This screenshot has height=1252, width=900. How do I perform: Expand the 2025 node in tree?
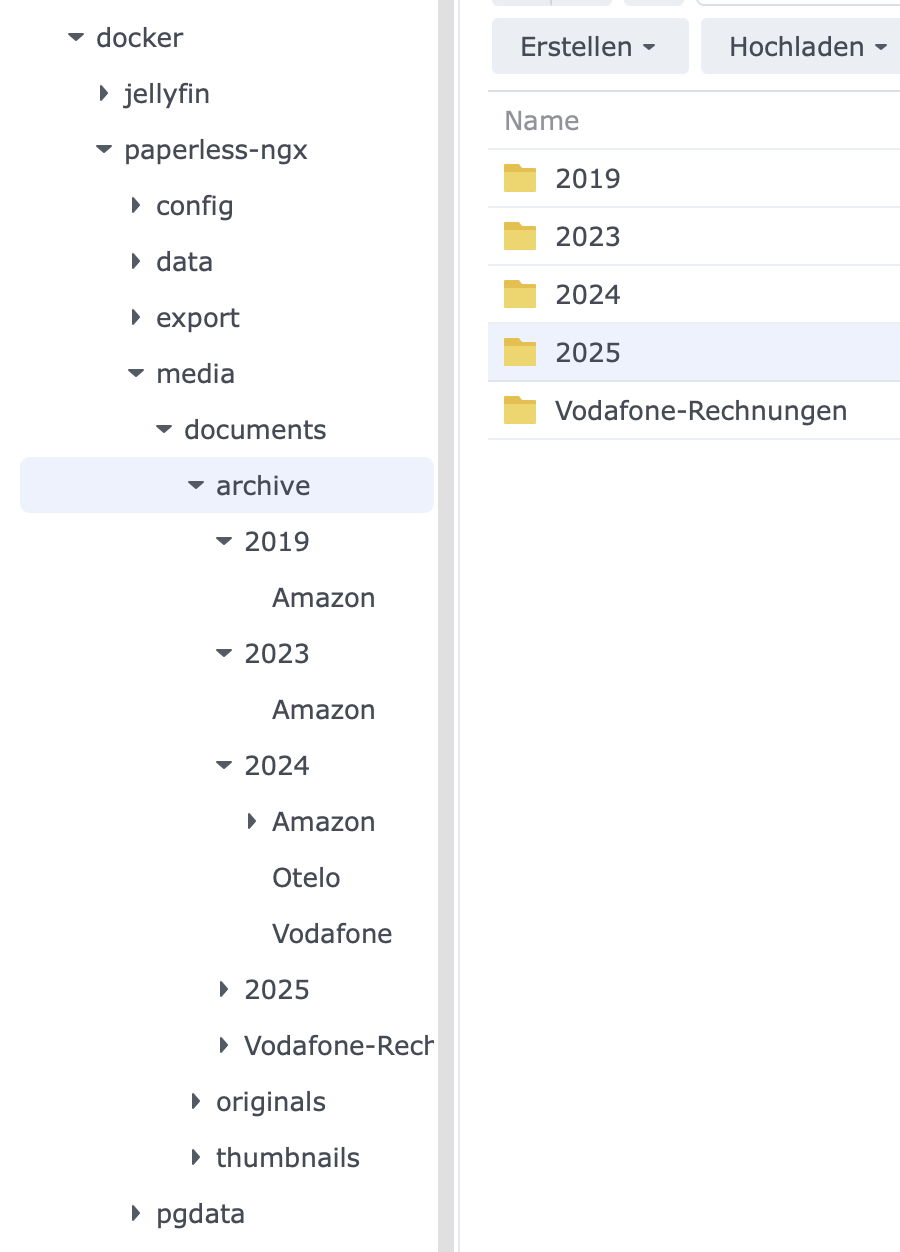(224, 990)
